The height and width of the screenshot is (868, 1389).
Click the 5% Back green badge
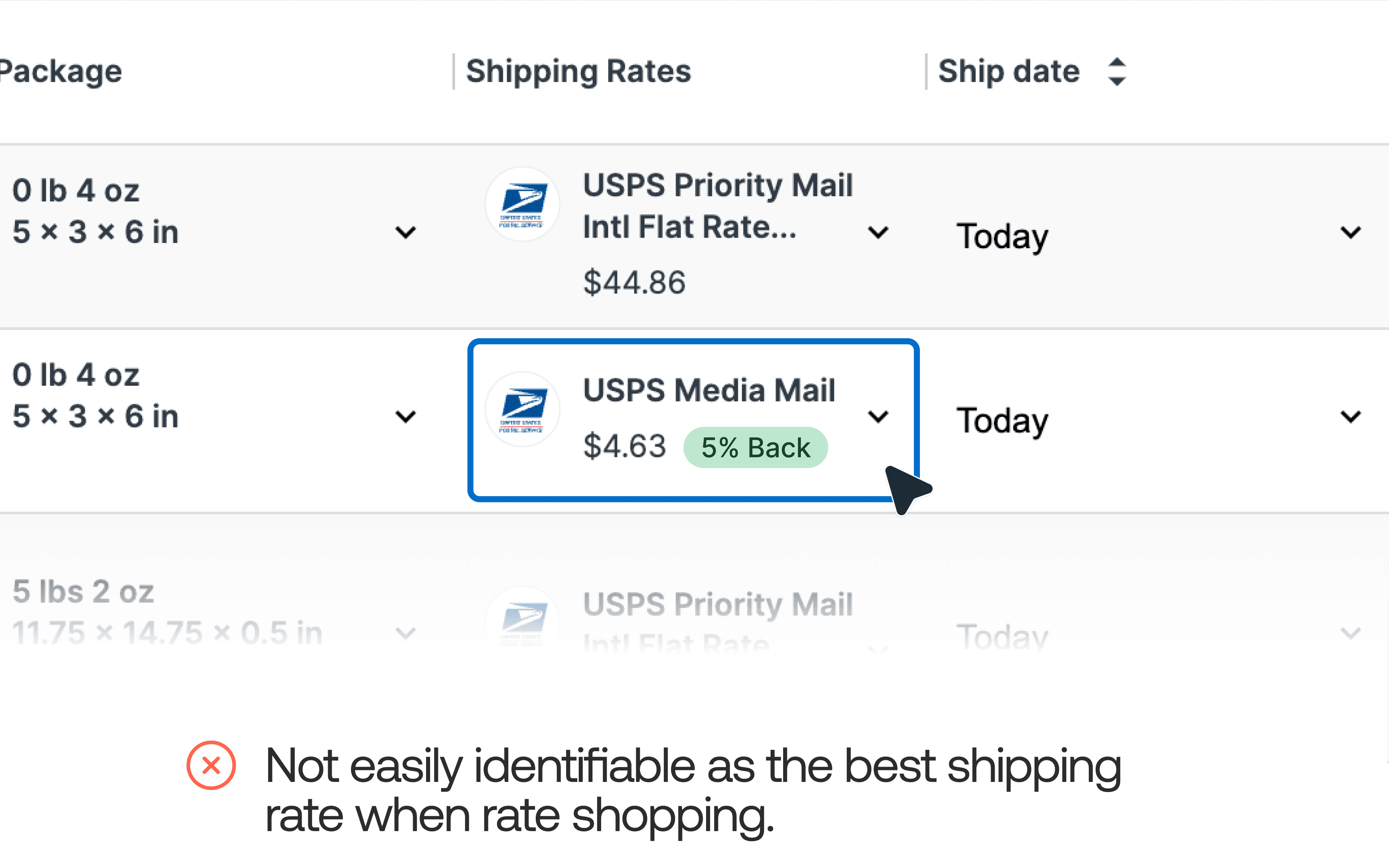755,448
